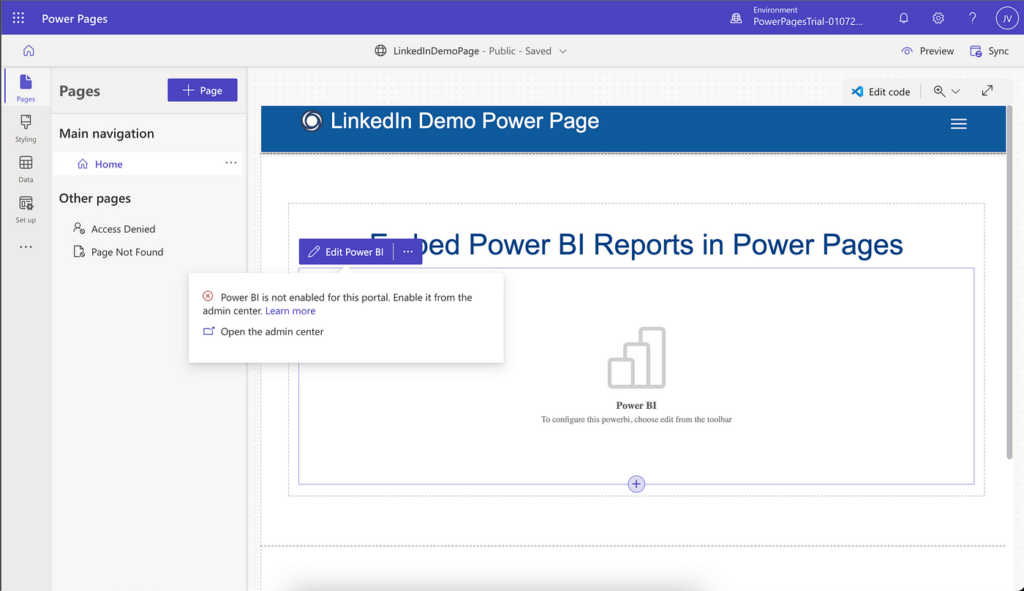
Task: Open the admin center
Action: click(264, 332)
